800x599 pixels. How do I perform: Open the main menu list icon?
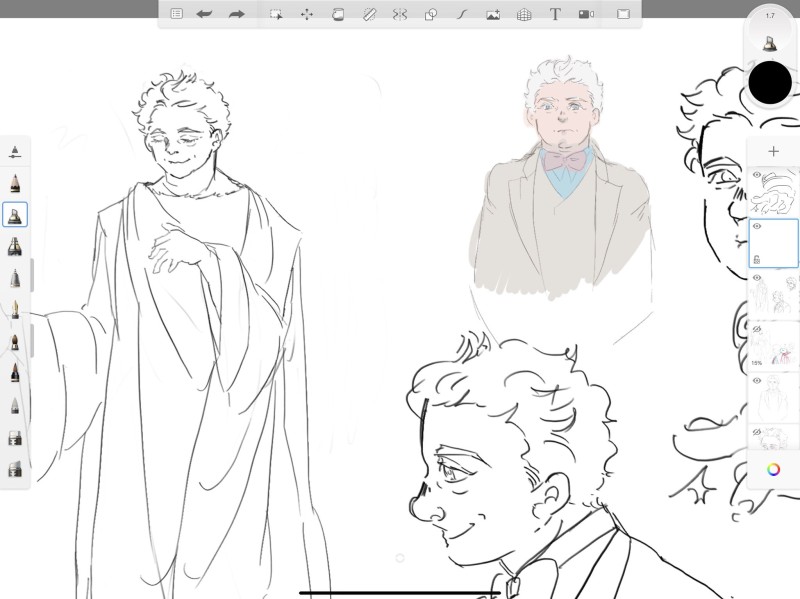click(176, 14)
